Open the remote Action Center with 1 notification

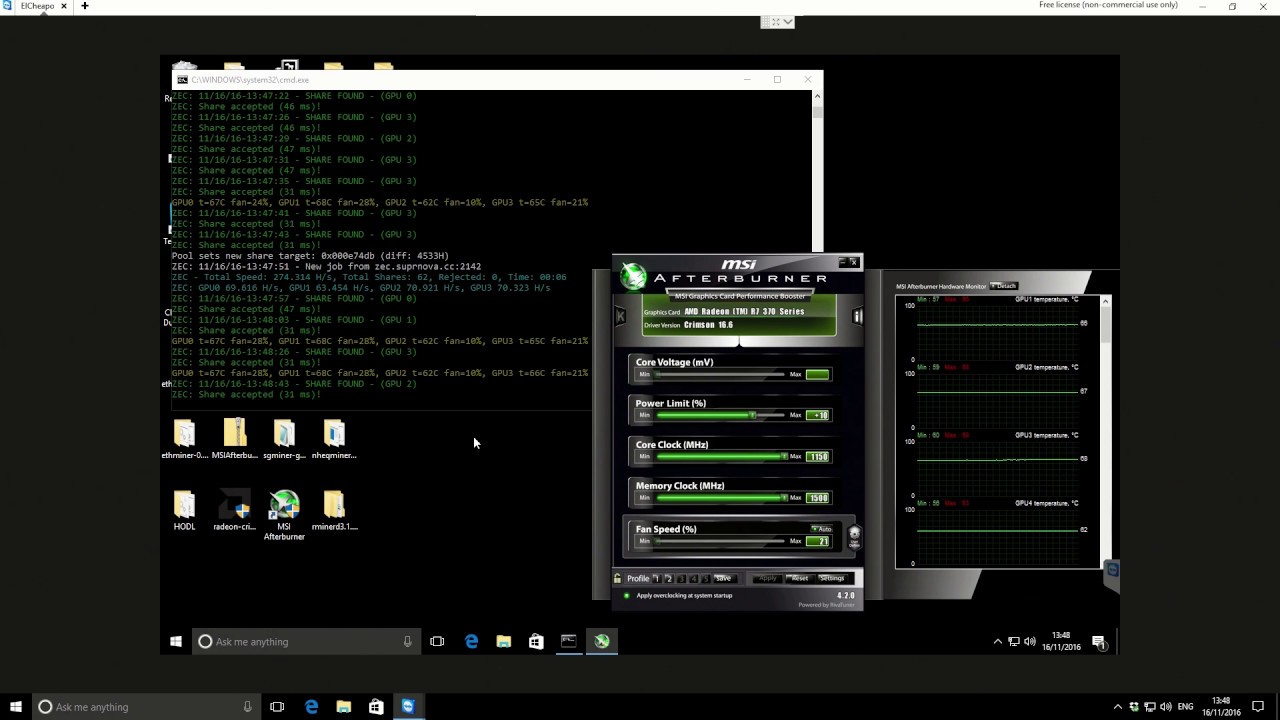click(1099, 641)
